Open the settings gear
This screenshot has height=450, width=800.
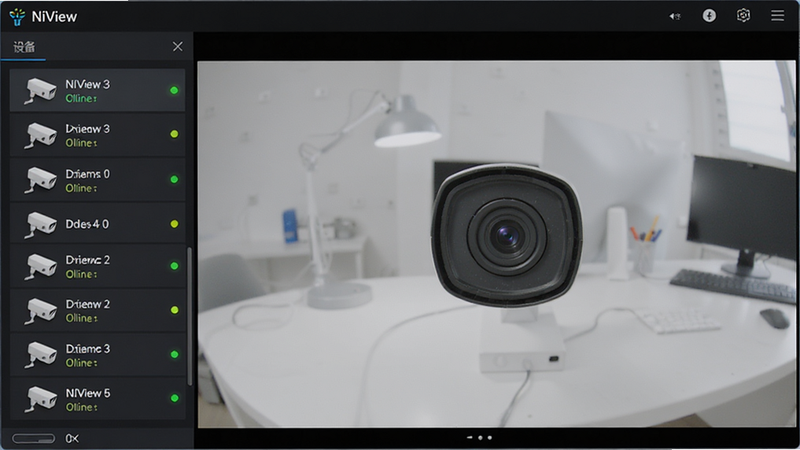[743, 15]
